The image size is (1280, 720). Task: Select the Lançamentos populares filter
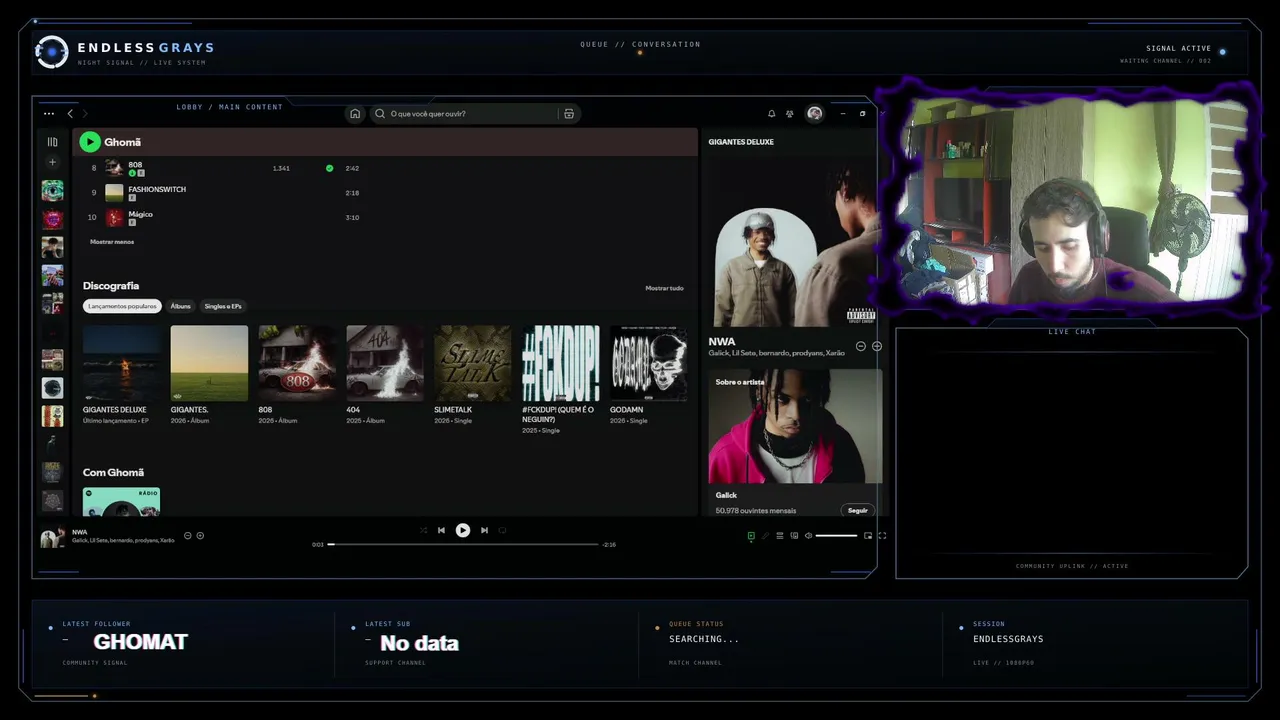pyautogui.click(x=122, y=306)
